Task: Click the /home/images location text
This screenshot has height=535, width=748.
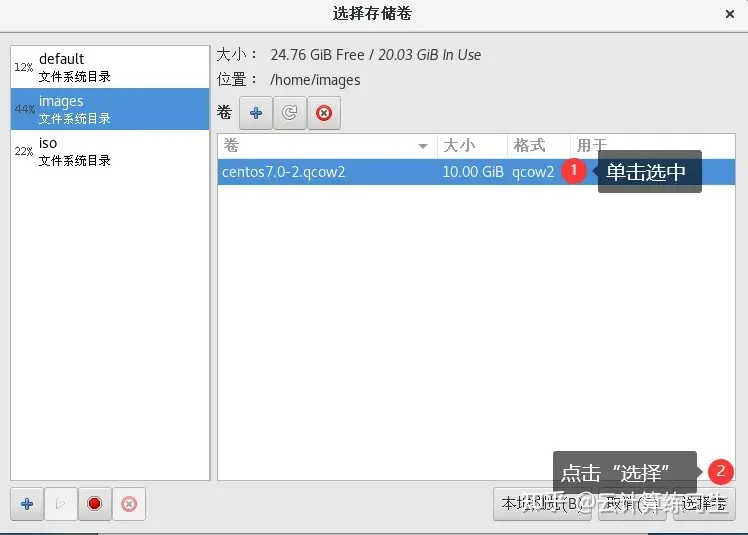Action: (315, 80)
